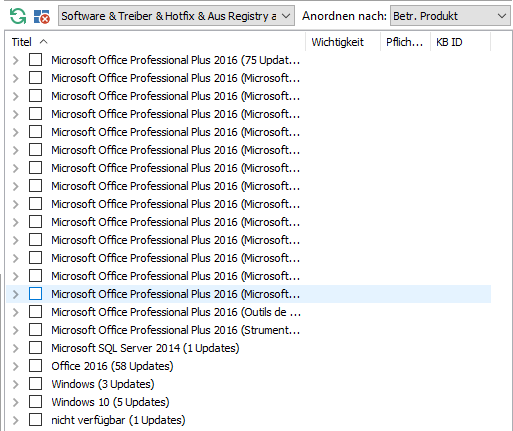Viewport: 513px width, 431px height.
Task: Check the Windows (3 Updates) checkbox
Action: click(x=35, y=384)
